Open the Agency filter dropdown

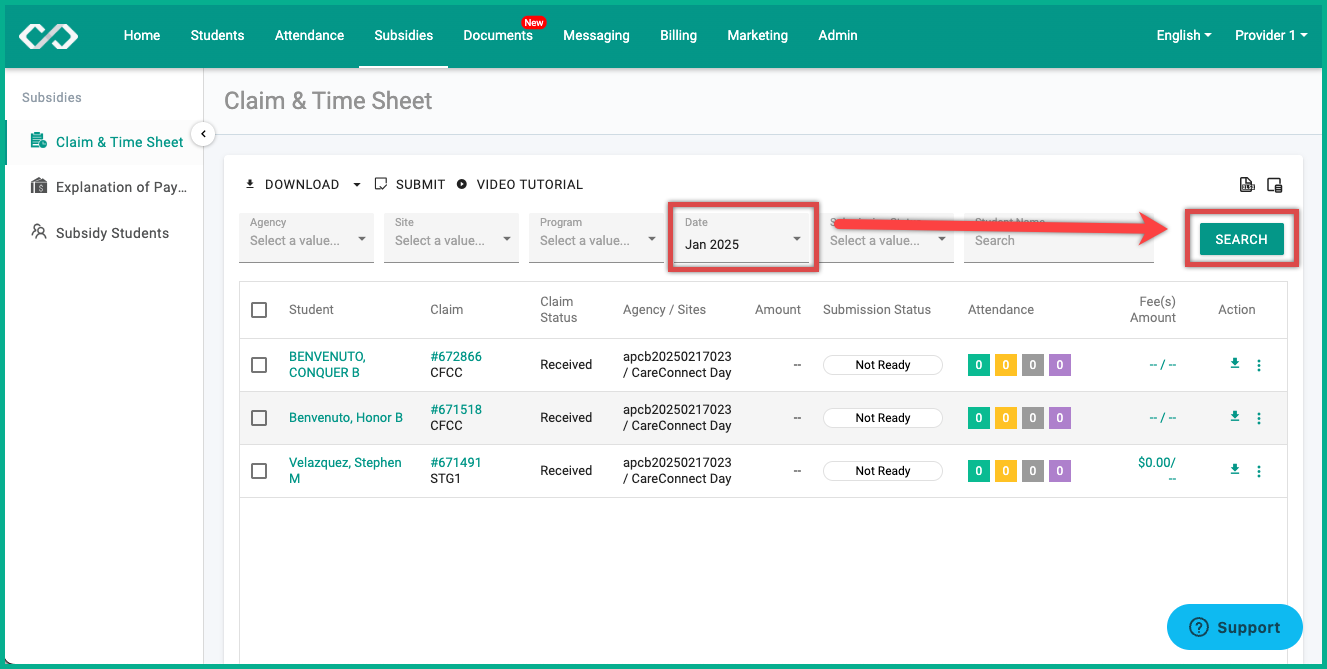tap(306, 238)
